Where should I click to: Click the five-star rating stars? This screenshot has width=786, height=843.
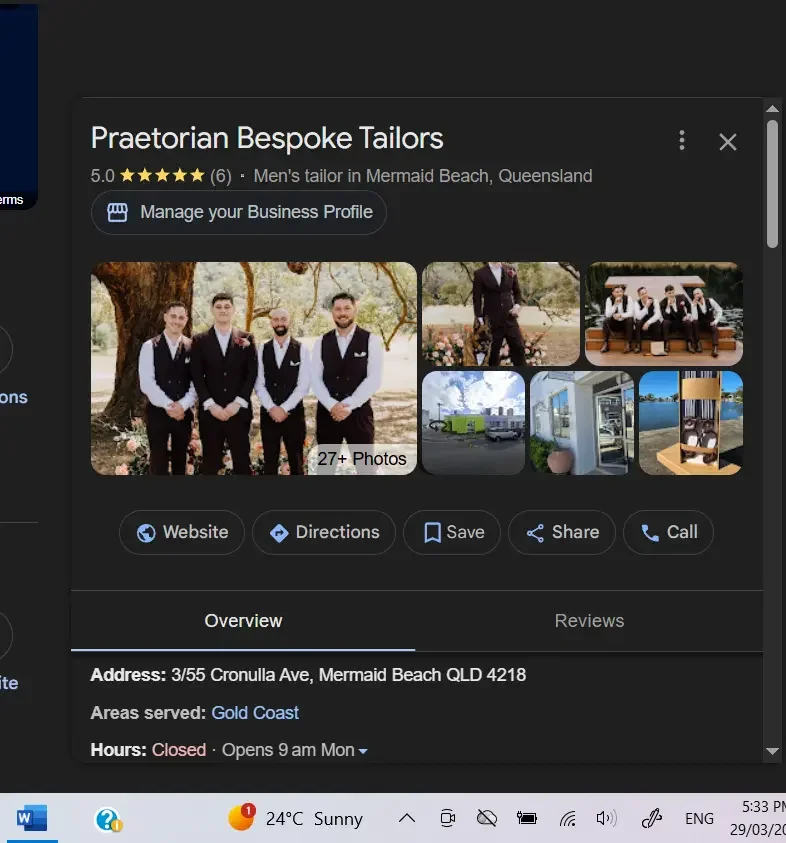(162, 175)
